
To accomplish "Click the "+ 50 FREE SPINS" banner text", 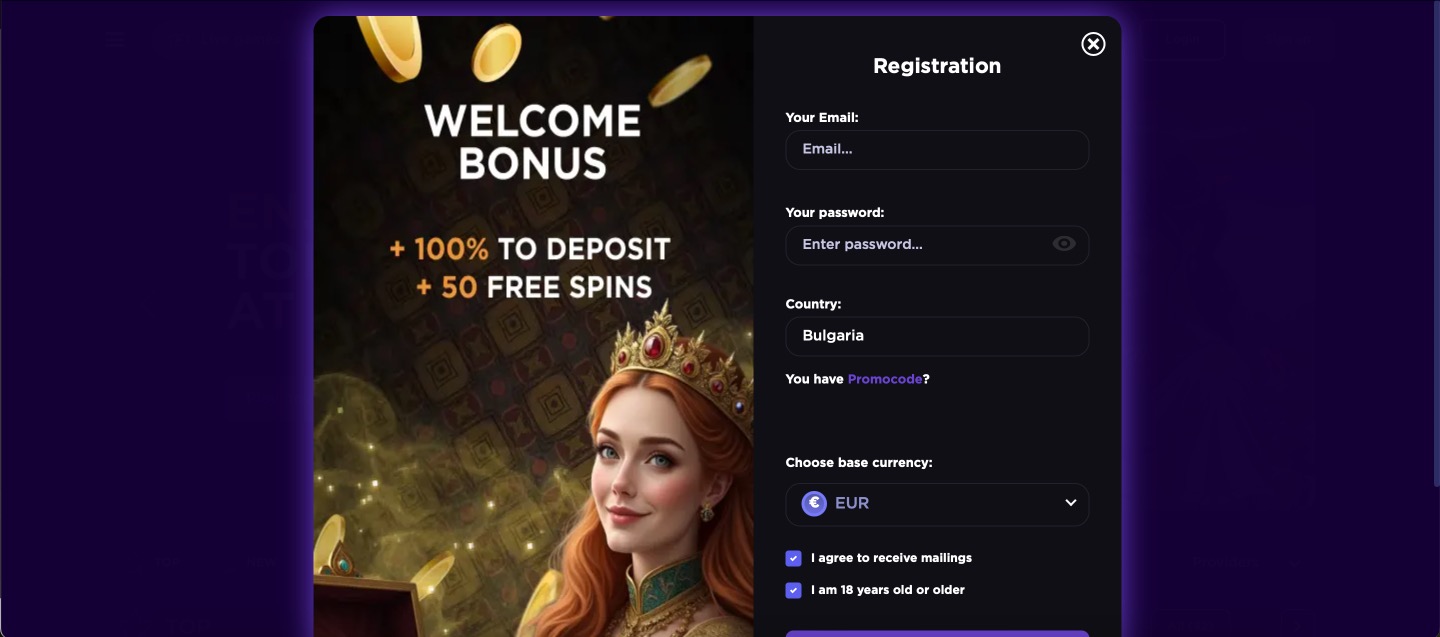I will tap(533, 287).
